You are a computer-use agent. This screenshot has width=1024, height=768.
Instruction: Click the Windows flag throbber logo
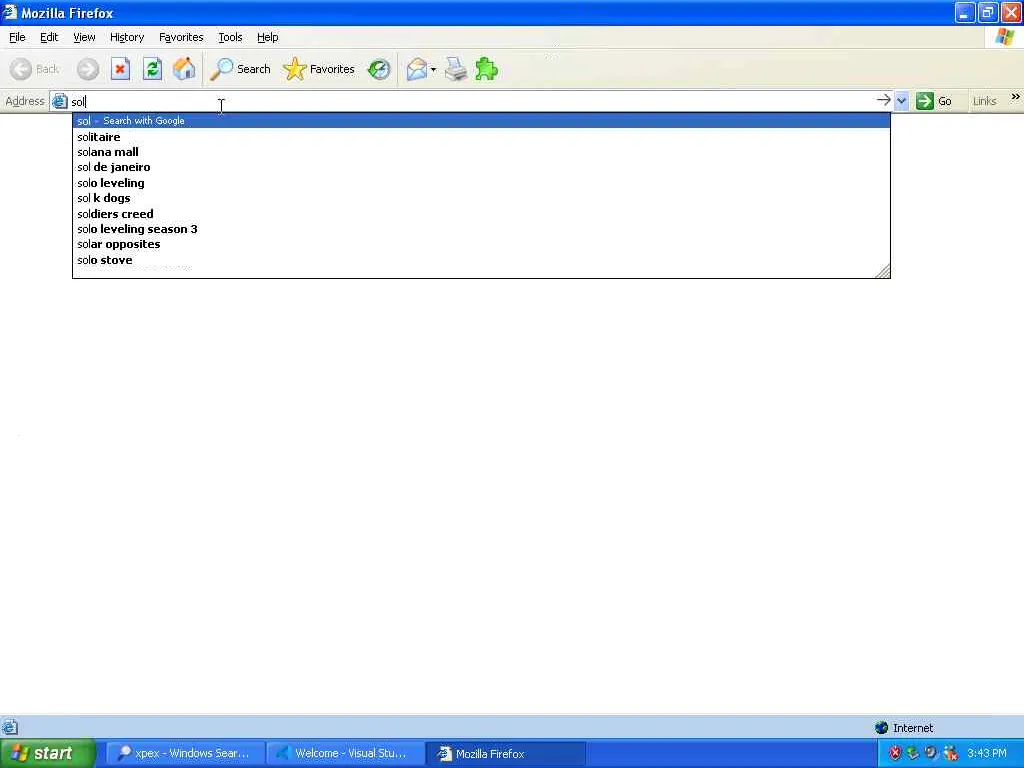(1005, 37)
